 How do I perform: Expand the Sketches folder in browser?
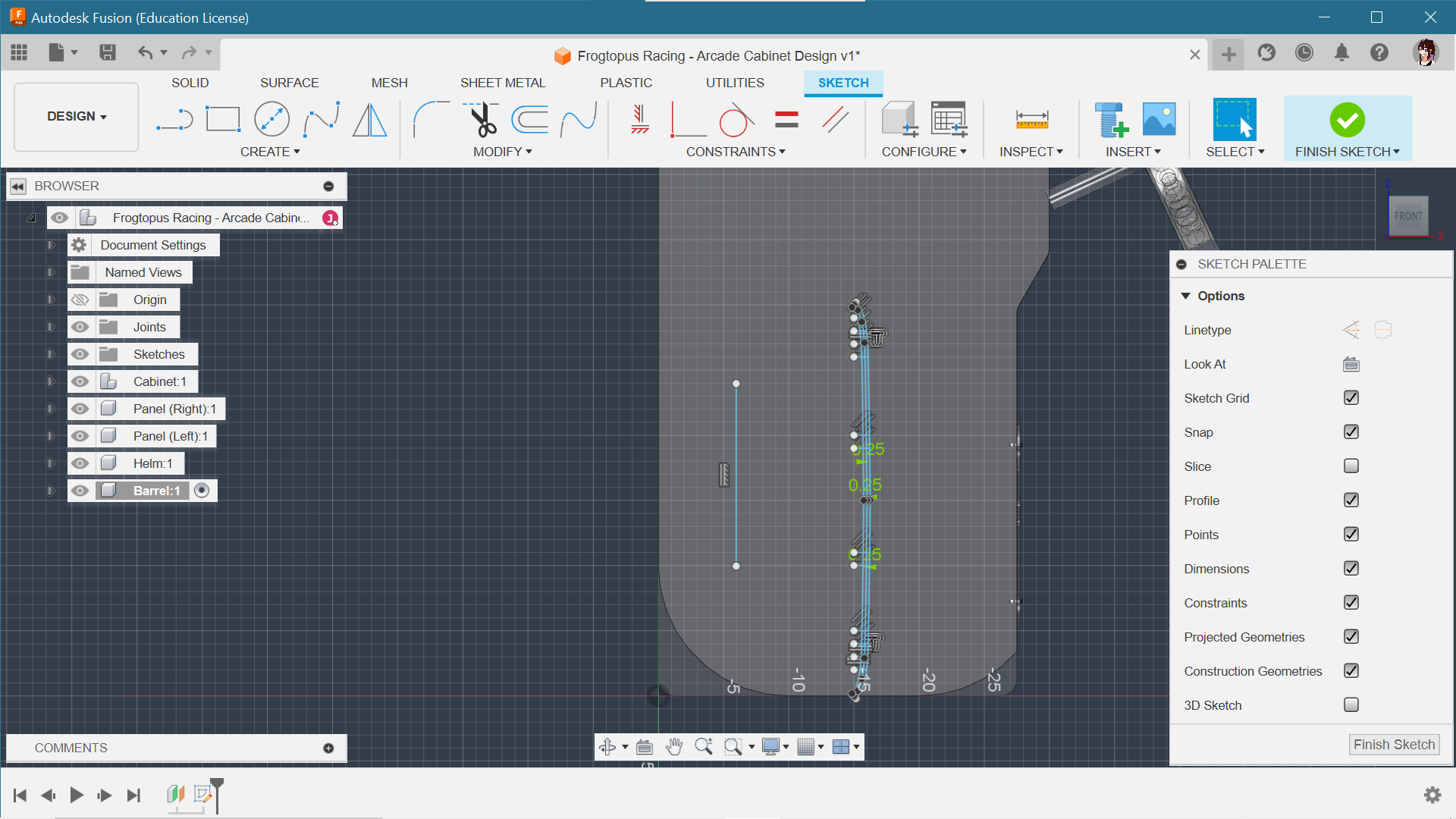pyautogui.click(x=51, y=354)
